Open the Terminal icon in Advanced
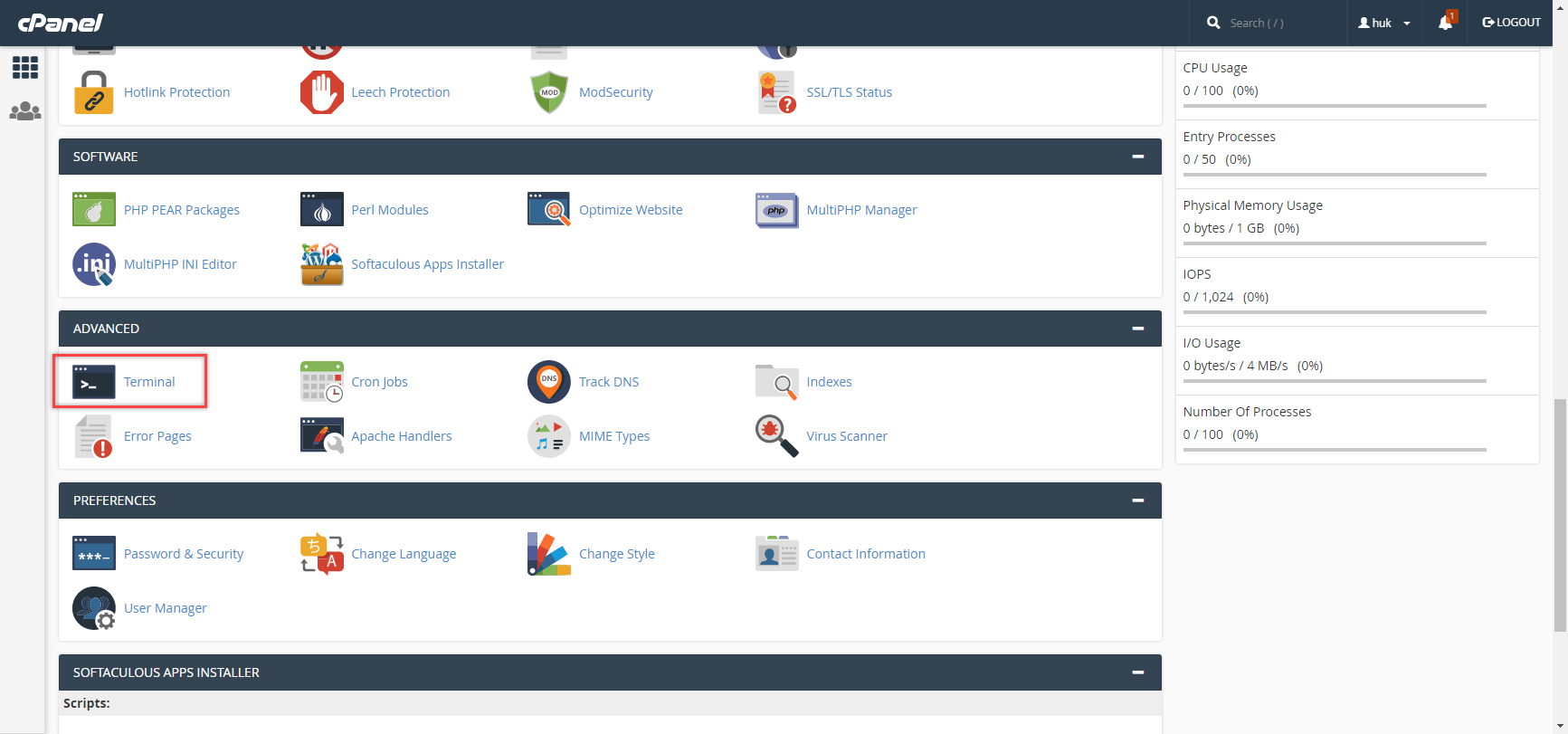The height and width of the screenshot is (734, 1568). (x=94, y=382)
